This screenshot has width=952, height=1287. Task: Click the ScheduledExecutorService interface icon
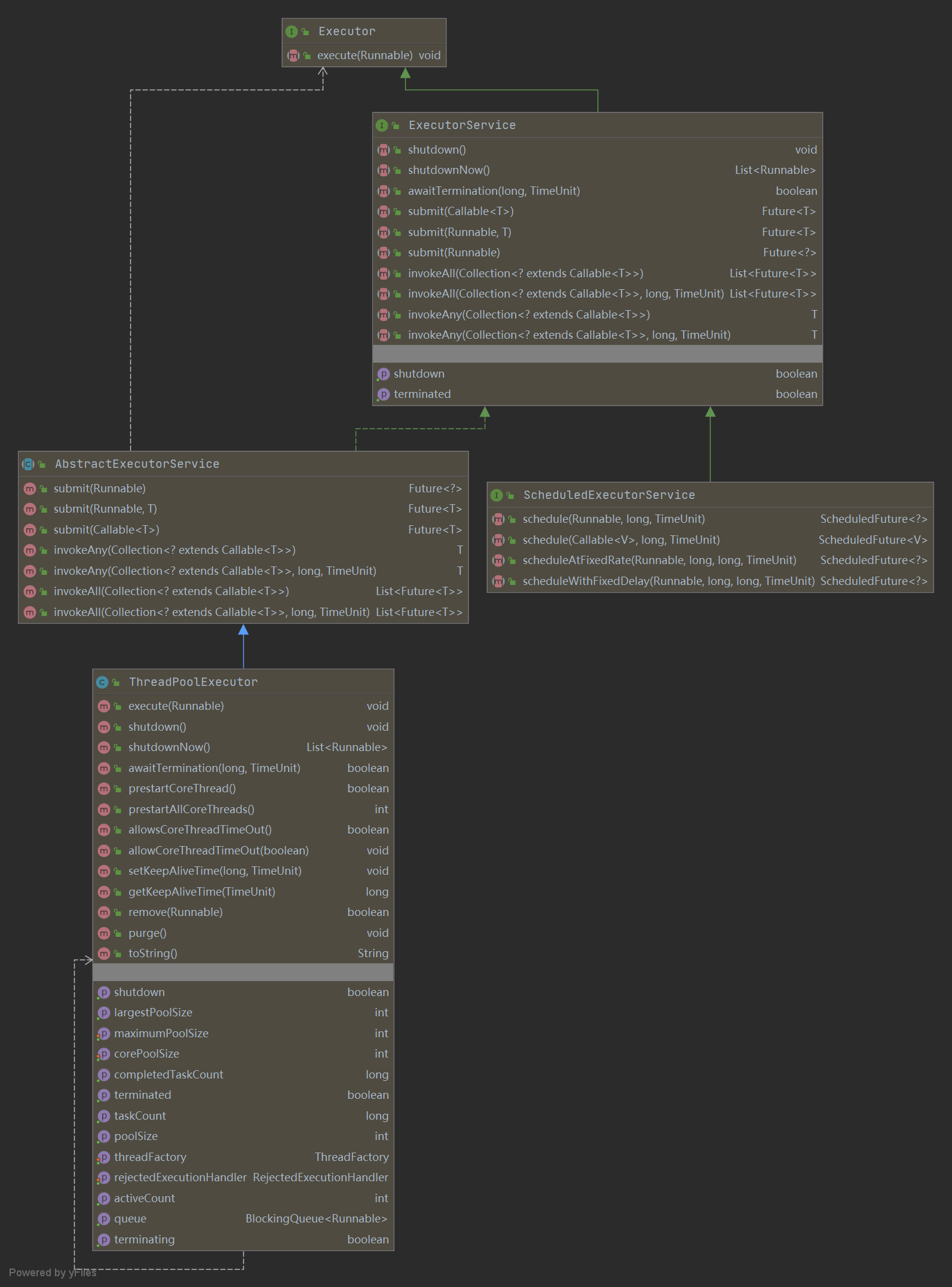click(497, 495)
